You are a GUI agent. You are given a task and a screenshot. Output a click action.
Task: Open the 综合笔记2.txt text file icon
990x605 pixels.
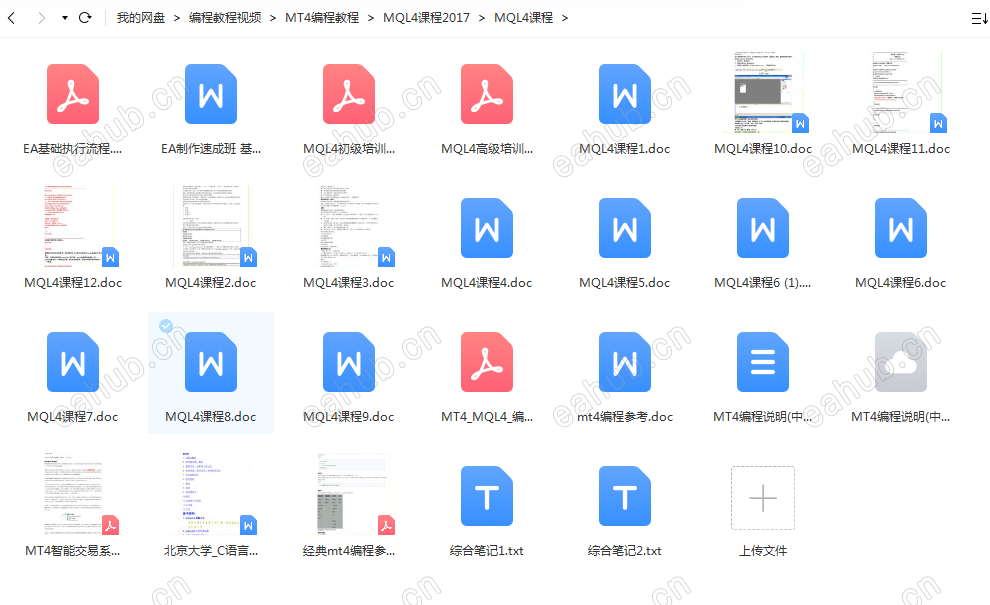(625, 497)
